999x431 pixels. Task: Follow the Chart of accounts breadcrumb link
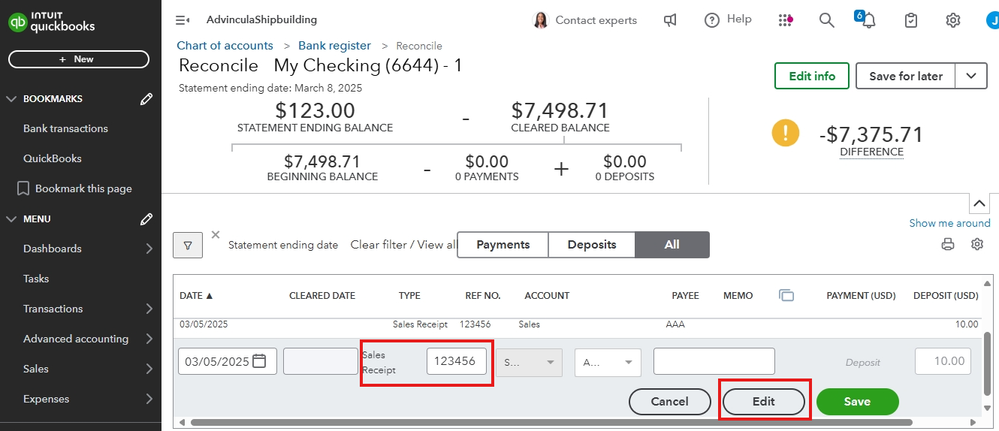click(225, 46)
